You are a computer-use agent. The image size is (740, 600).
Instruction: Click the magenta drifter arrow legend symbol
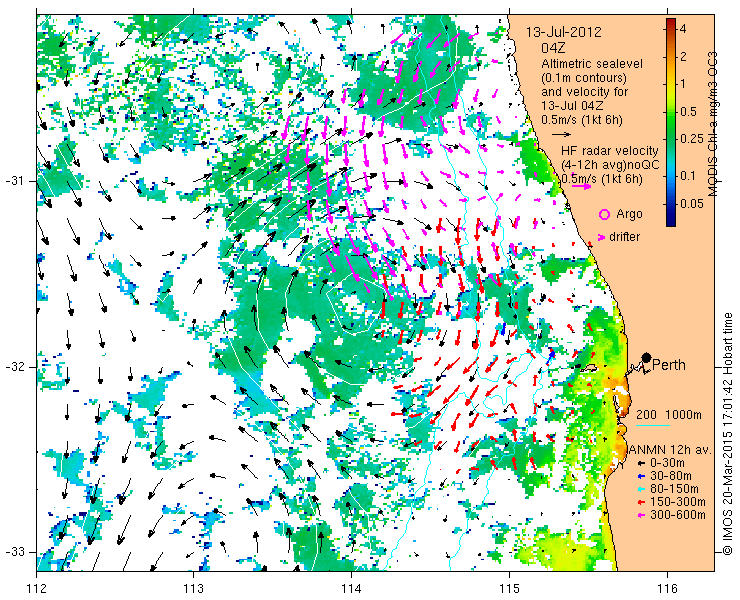pos(601,237)
